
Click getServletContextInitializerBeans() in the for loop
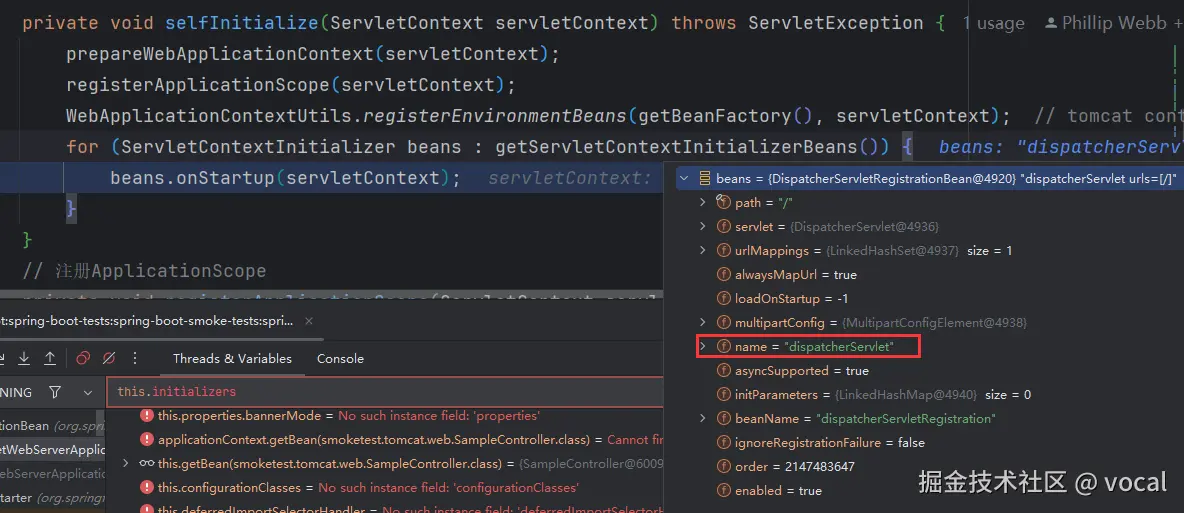[692, 147]
